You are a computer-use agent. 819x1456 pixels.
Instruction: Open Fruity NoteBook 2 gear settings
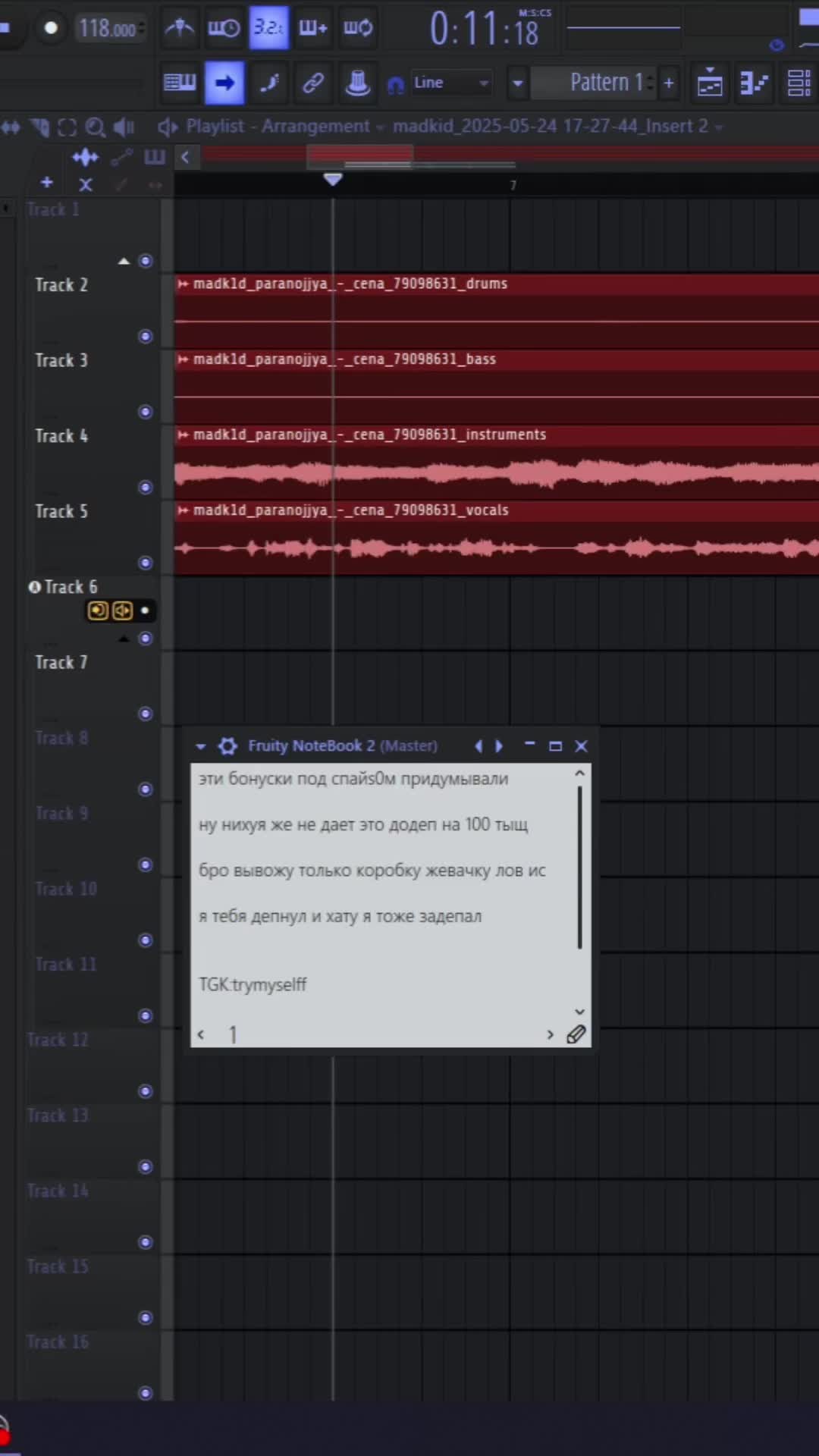coord(227,746)
